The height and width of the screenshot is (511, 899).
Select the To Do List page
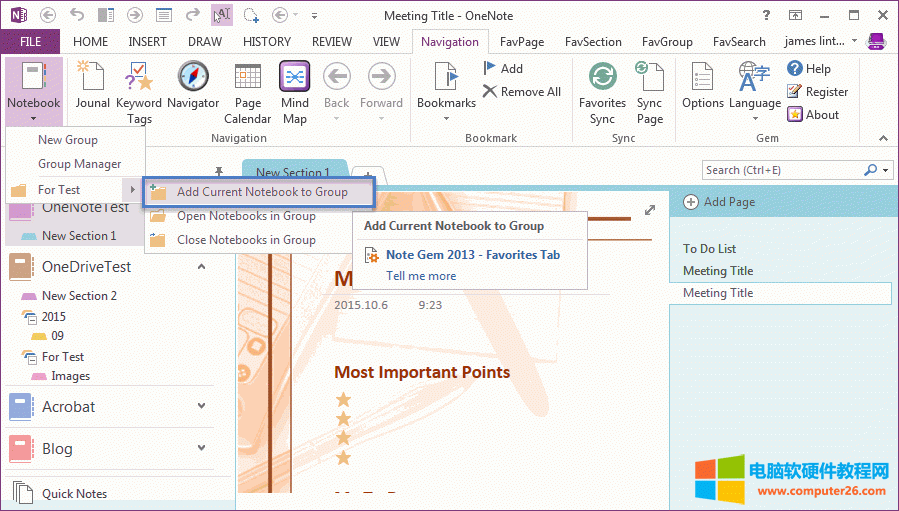click(x=709, y=249)
